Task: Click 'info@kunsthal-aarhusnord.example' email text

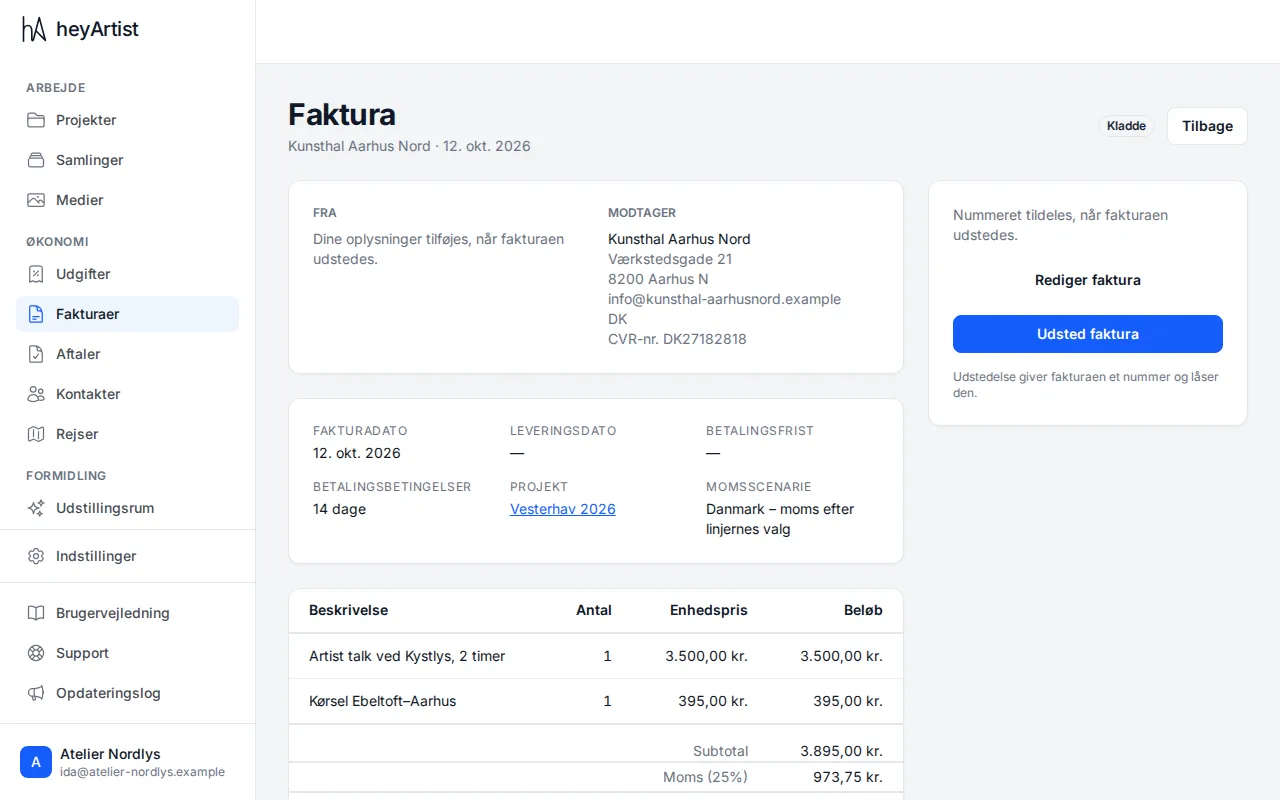Action: point(724,299)
